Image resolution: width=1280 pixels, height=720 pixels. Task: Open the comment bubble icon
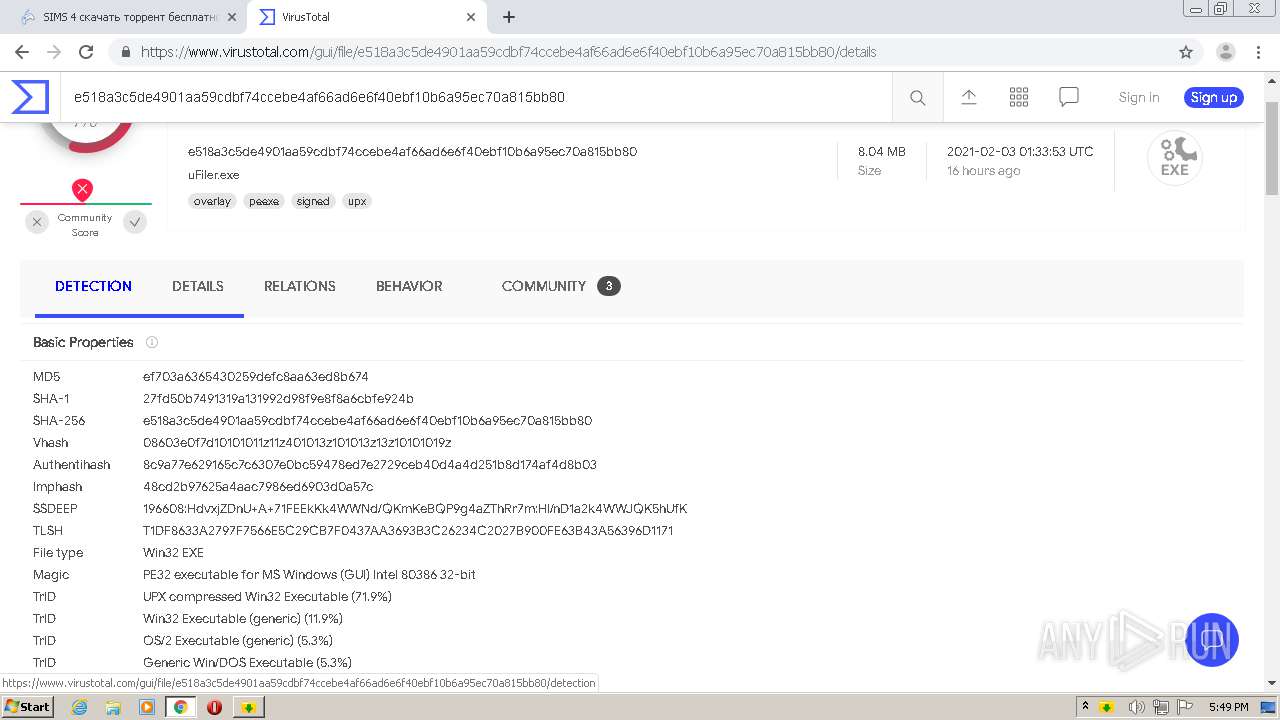[x=1069, y=97]
